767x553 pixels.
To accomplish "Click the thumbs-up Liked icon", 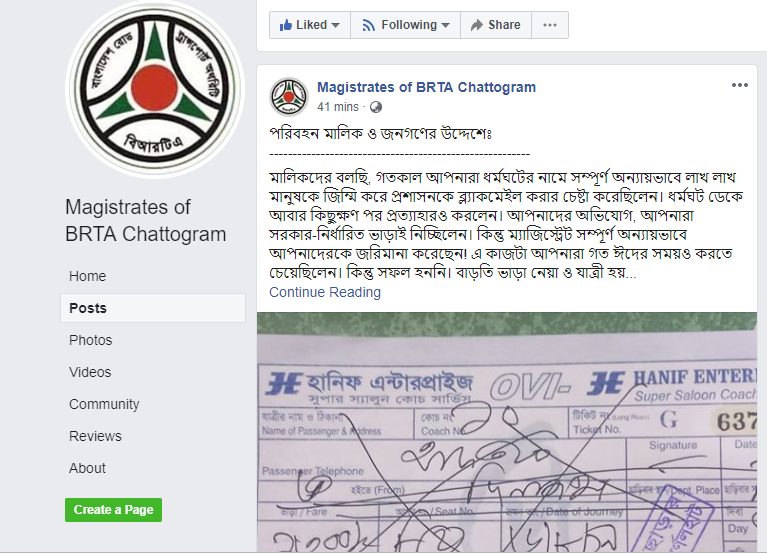I will [x=286, y=25].
